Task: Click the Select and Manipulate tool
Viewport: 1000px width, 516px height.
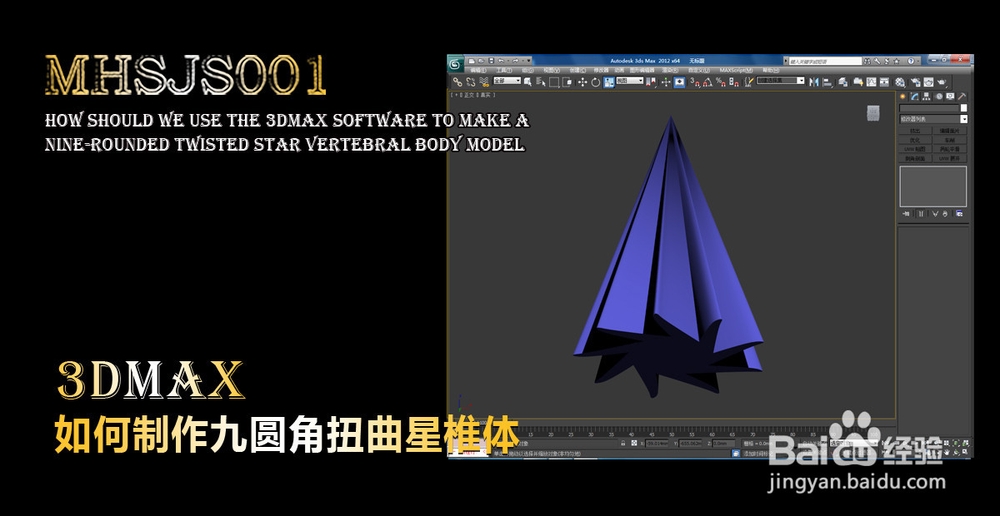Action: pos(666,82)
